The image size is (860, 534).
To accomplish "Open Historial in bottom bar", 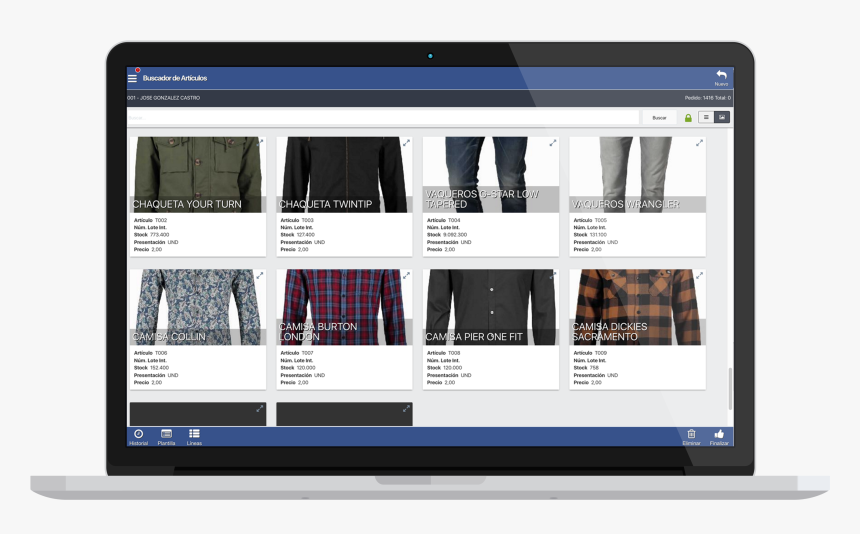I will click(x=138, y=437).
